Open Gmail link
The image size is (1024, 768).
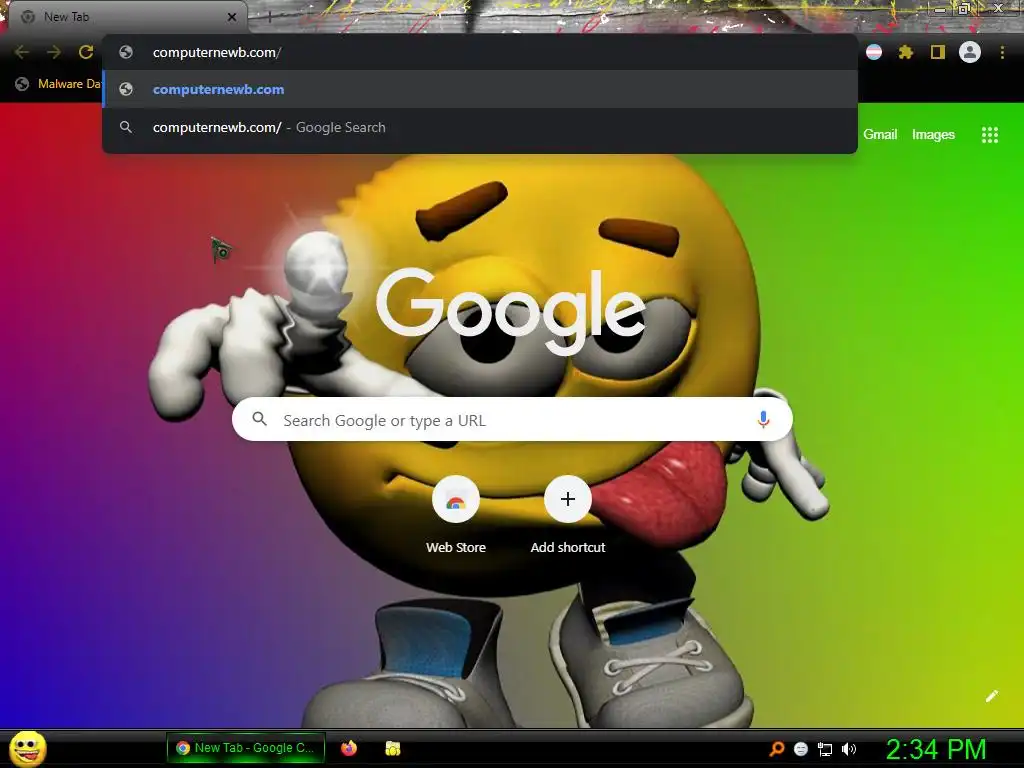coord(880,135)
